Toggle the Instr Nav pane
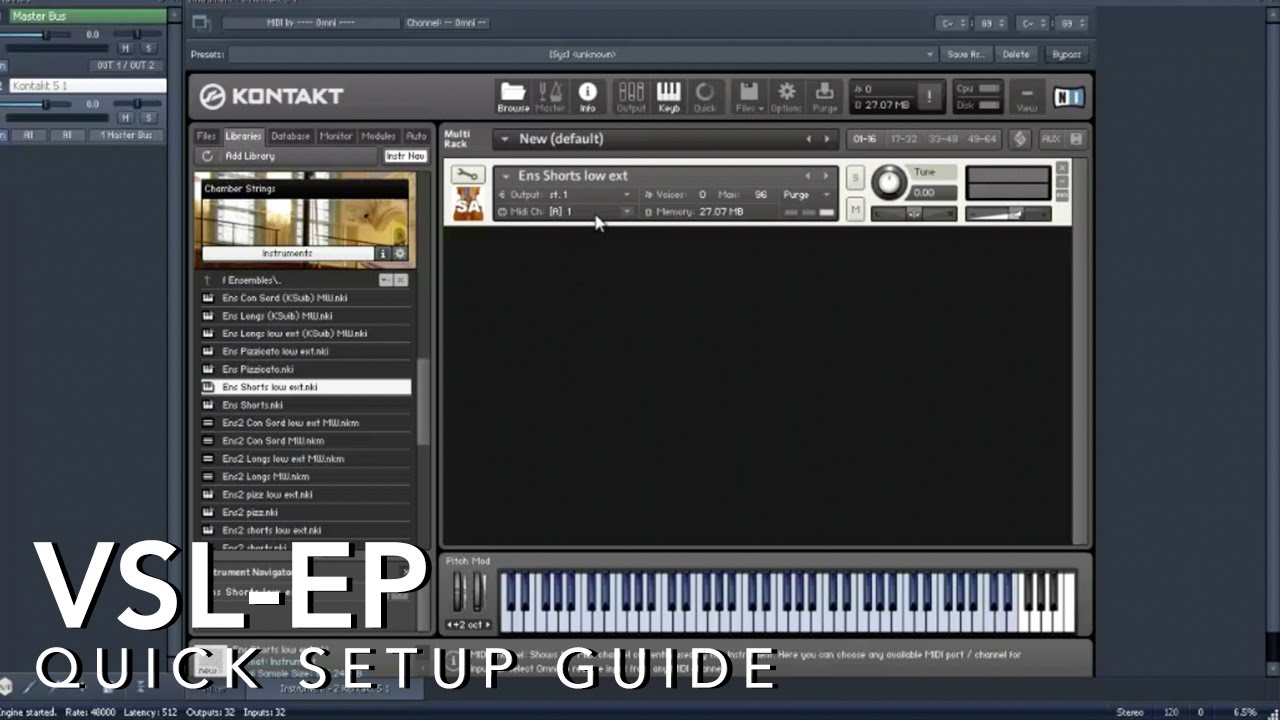Image resolution: width=1280 pixels, height=720 pixels. [x=406, y=156]
